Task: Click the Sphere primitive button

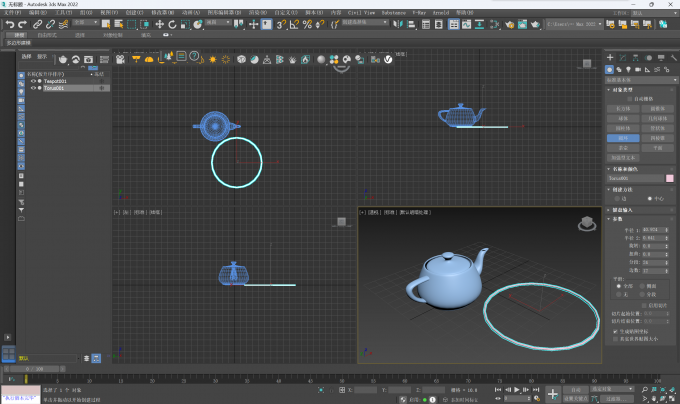Action: tap(623, 119)
